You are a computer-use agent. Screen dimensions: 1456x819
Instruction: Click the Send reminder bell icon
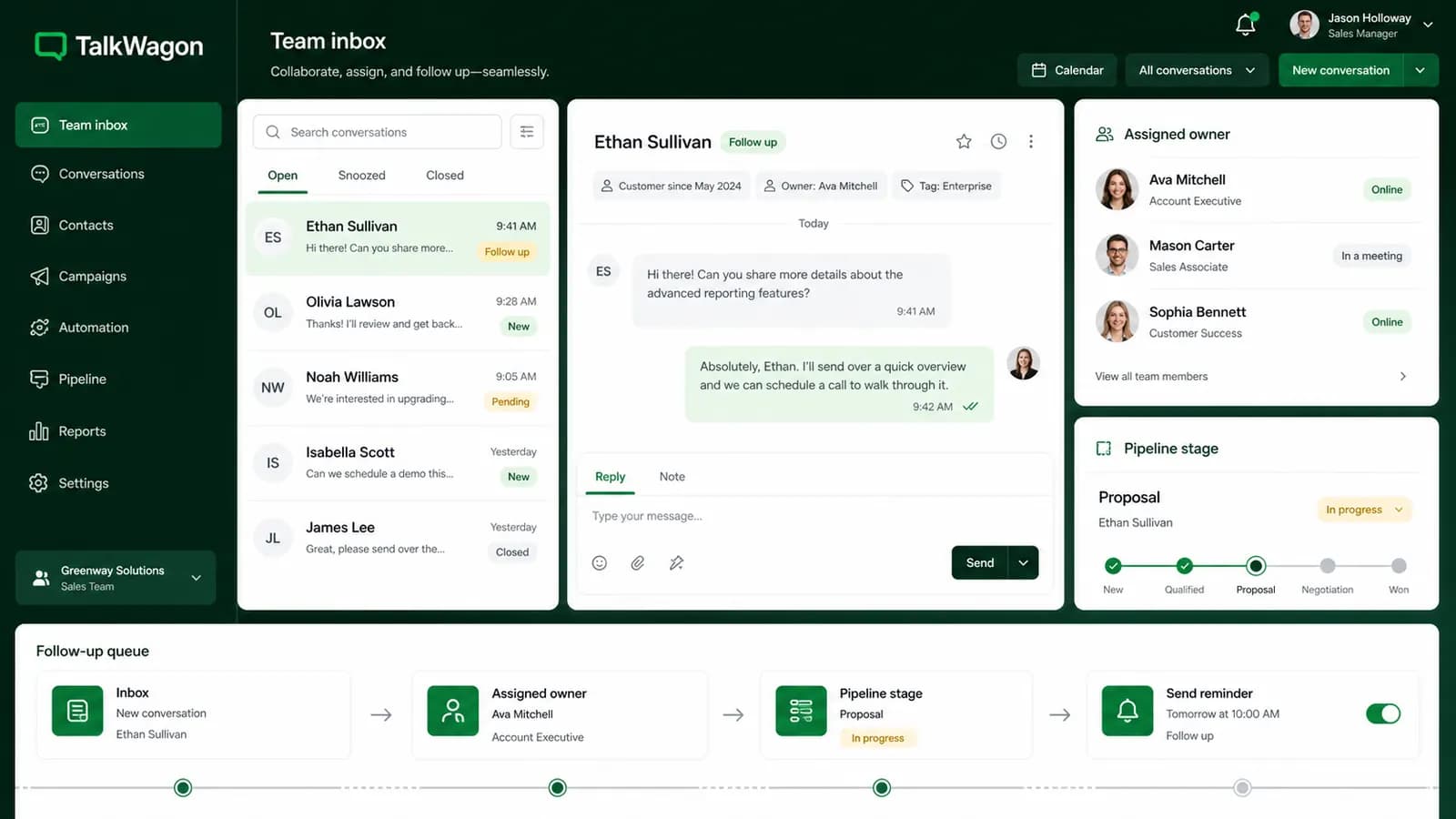1127,711
